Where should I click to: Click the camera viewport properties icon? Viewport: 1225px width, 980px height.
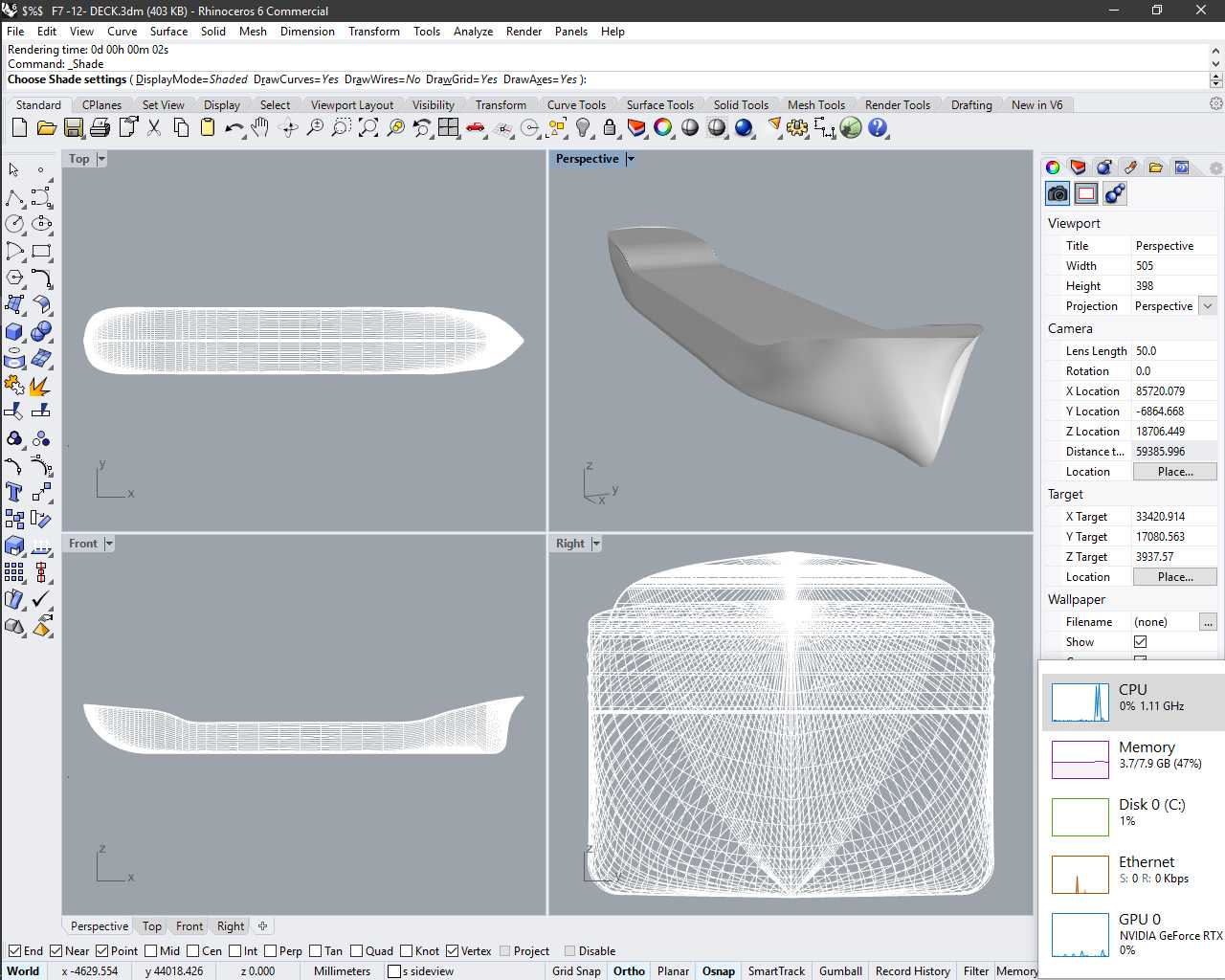(1058, 193)
